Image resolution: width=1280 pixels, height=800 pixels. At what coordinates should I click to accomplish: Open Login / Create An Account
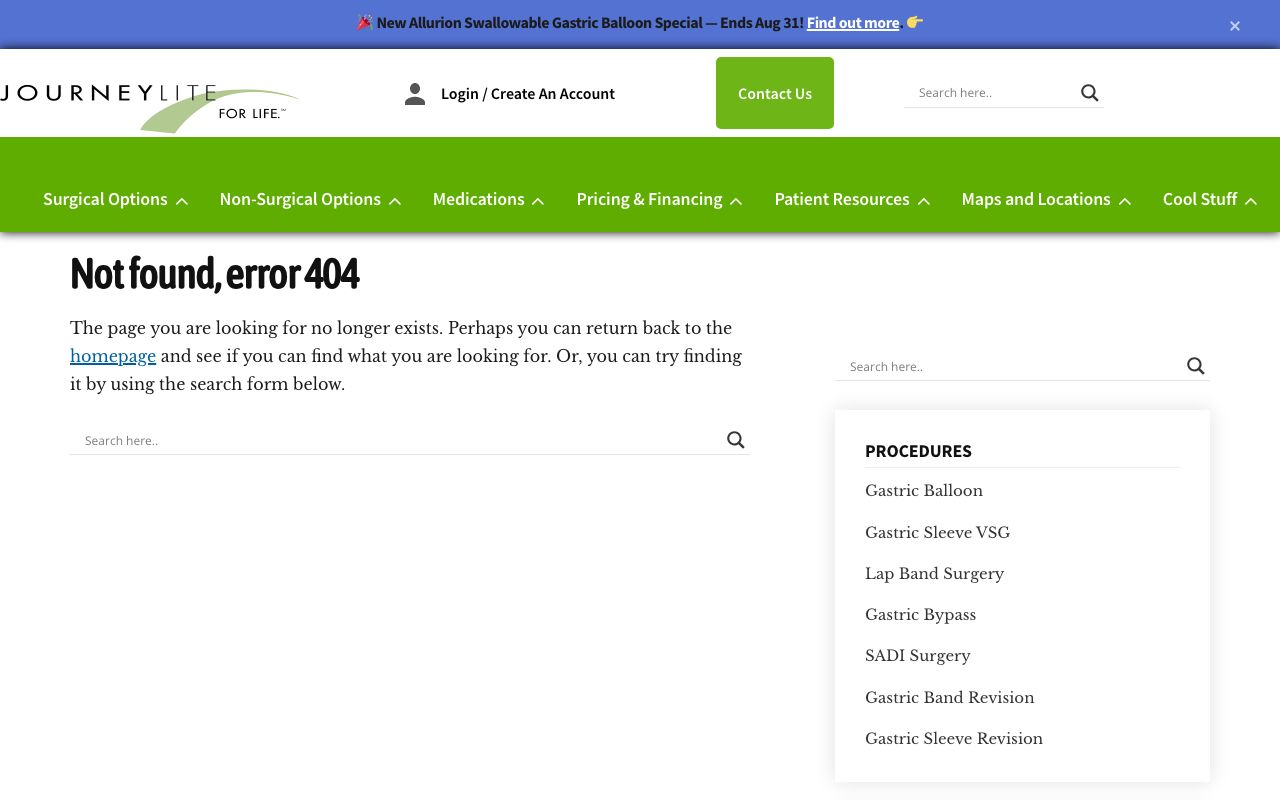[527, 94]
